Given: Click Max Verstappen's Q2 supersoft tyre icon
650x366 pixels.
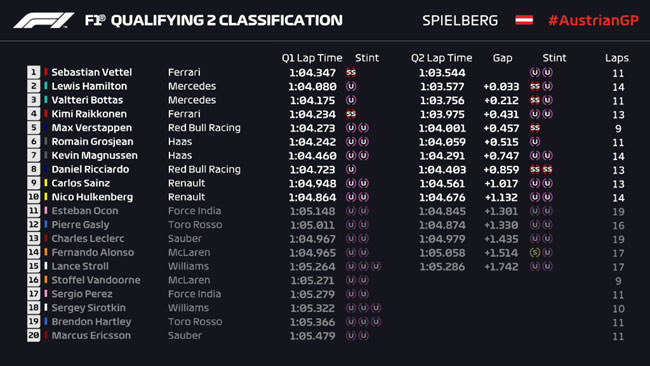Looking at the screenshot, I should 535,128.
